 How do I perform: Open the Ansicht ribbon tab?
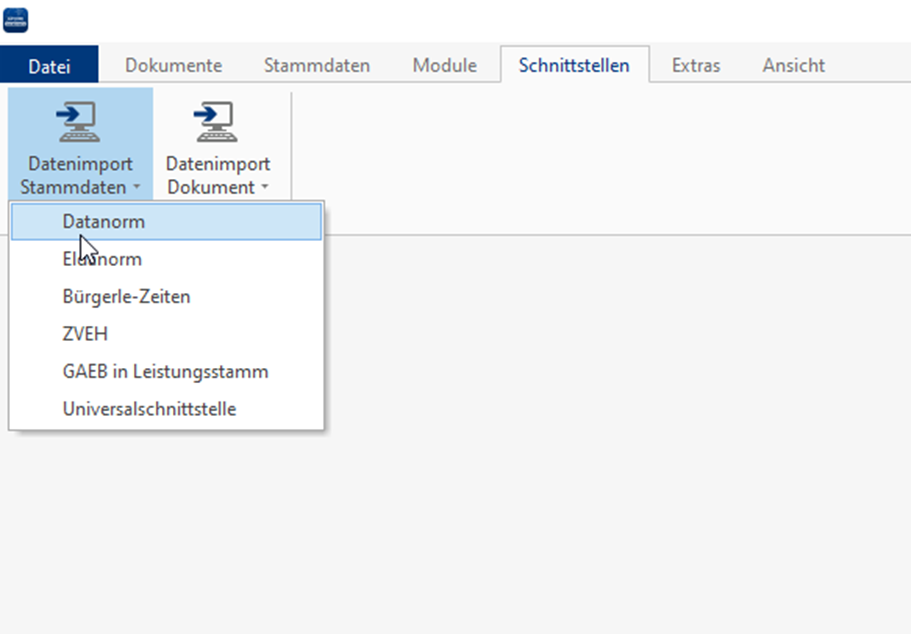(x=793, y=65)
